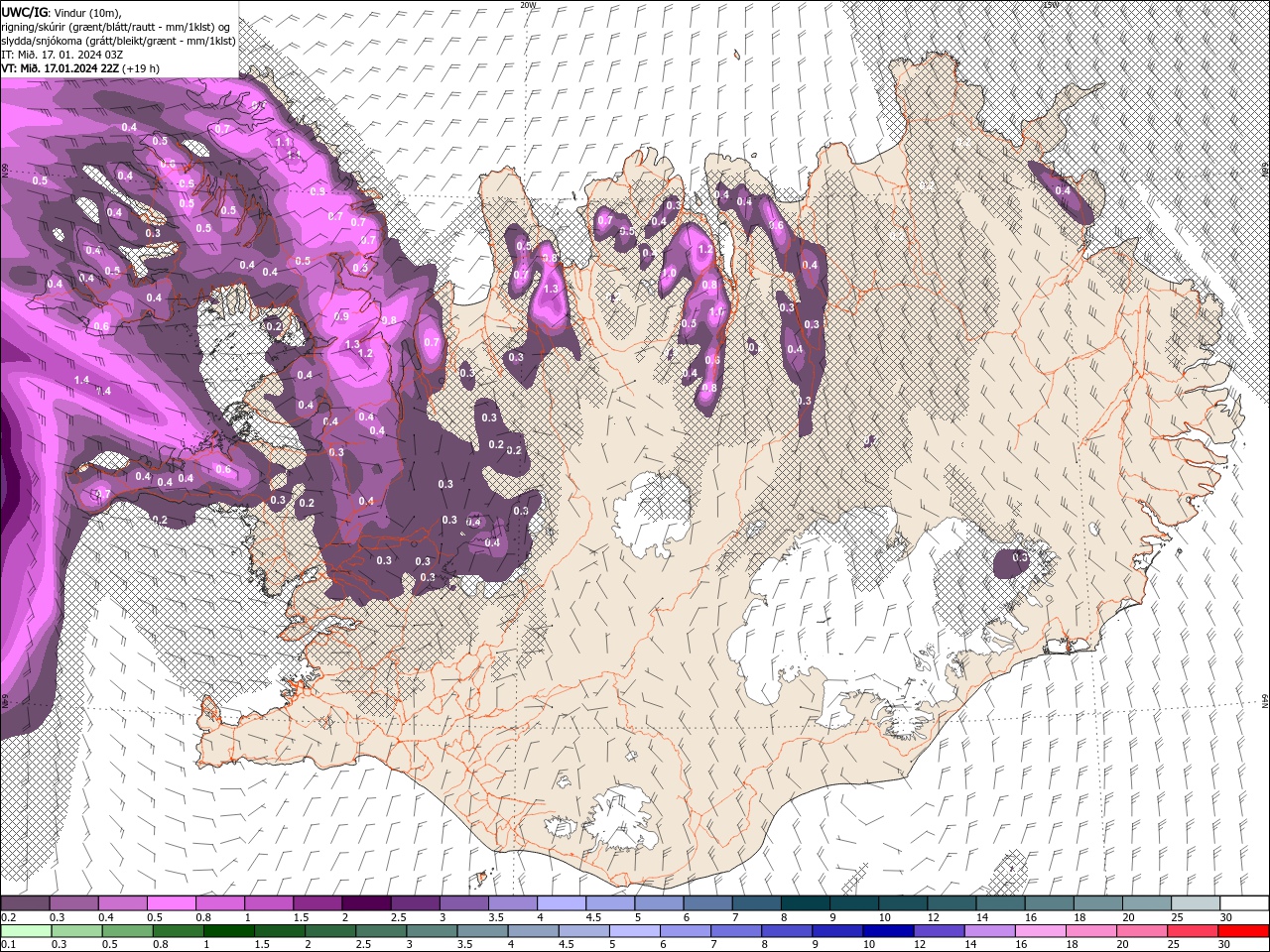Screen dimensions: 1270x952
Task: Pick the deep blue lower swatch above label 10
Action: 888,930
